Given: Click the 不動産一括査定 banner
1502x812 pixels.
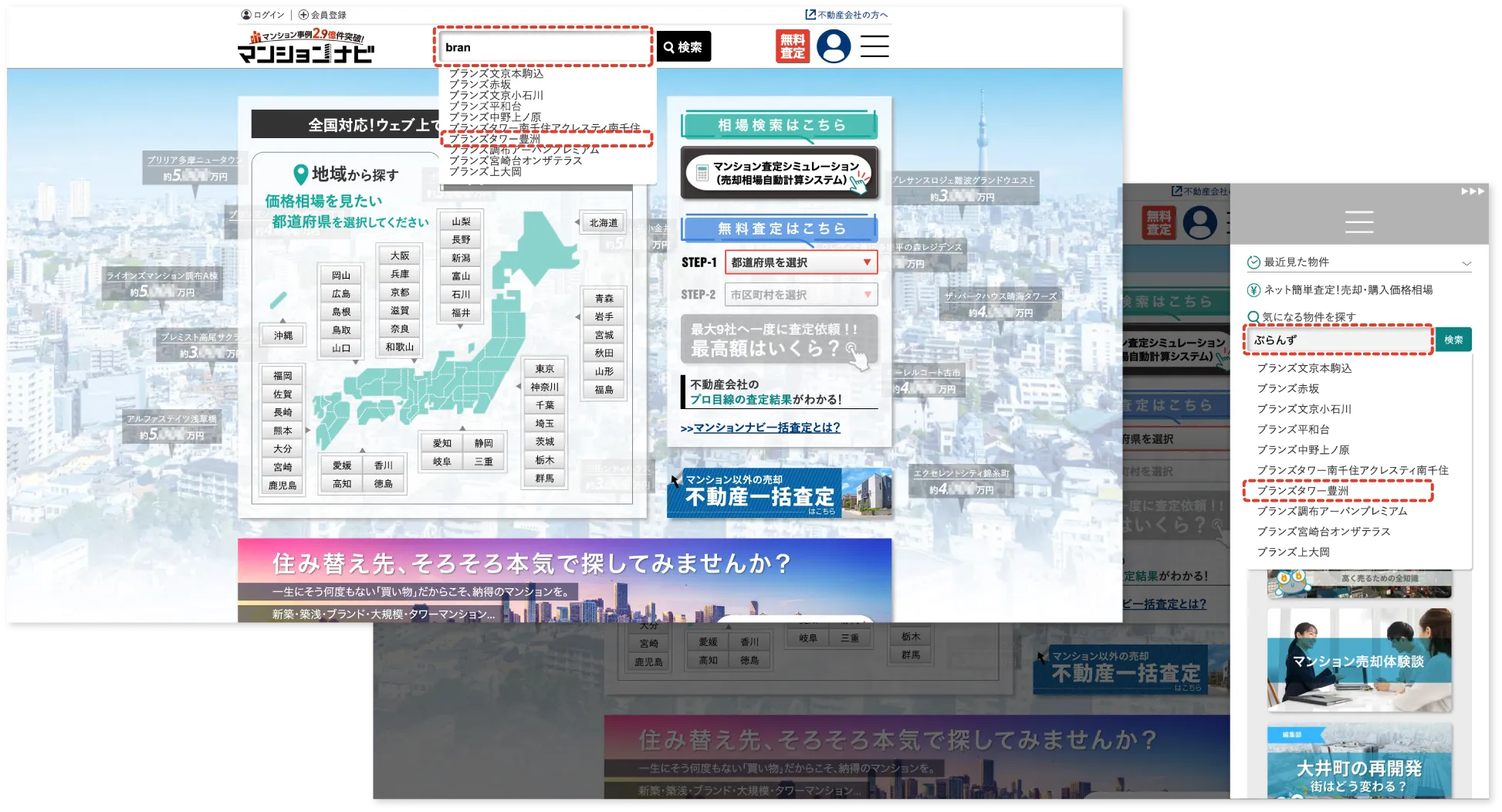Looking at the screenshot, I should pos(780,492).
